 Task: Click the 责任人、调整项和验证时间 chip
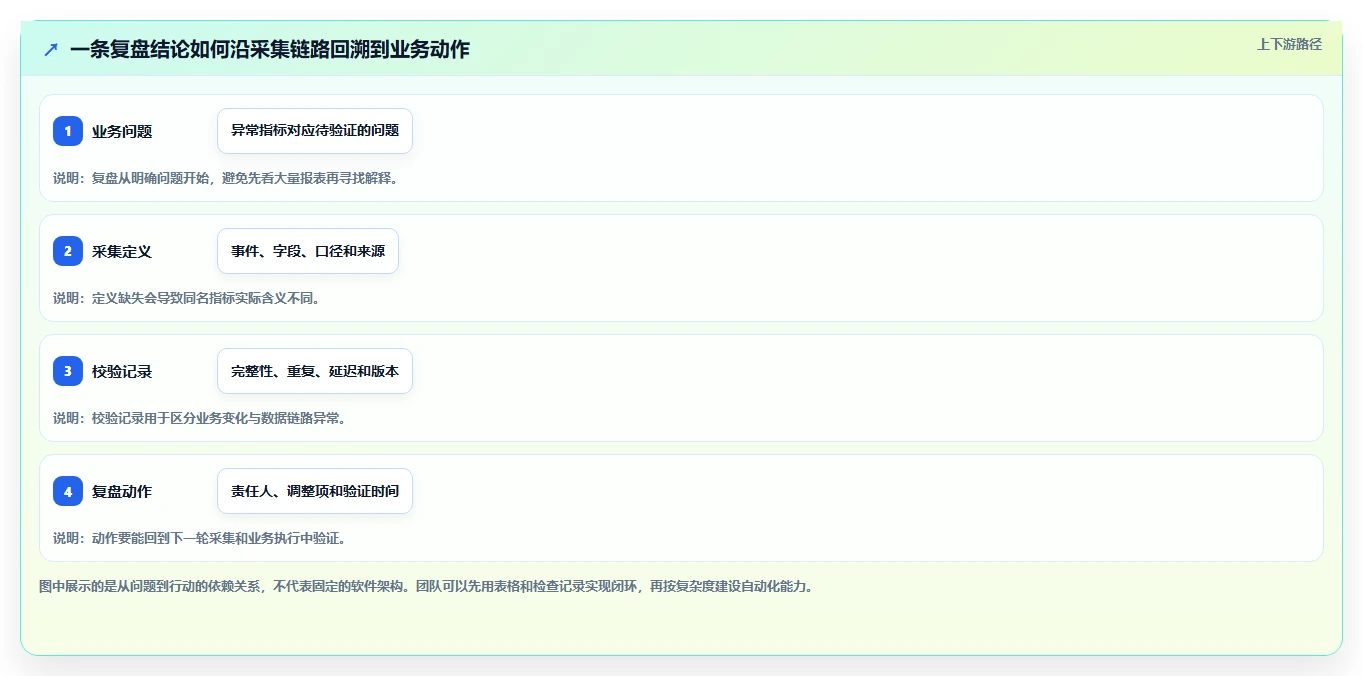pos(315,491)
